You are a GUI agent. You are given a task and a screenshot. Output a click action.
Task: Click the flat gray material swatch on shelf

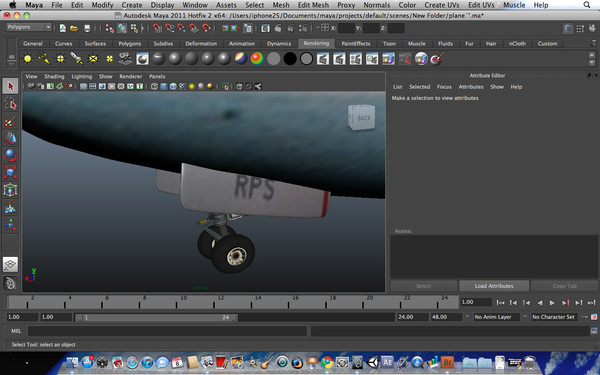[274, 59]
